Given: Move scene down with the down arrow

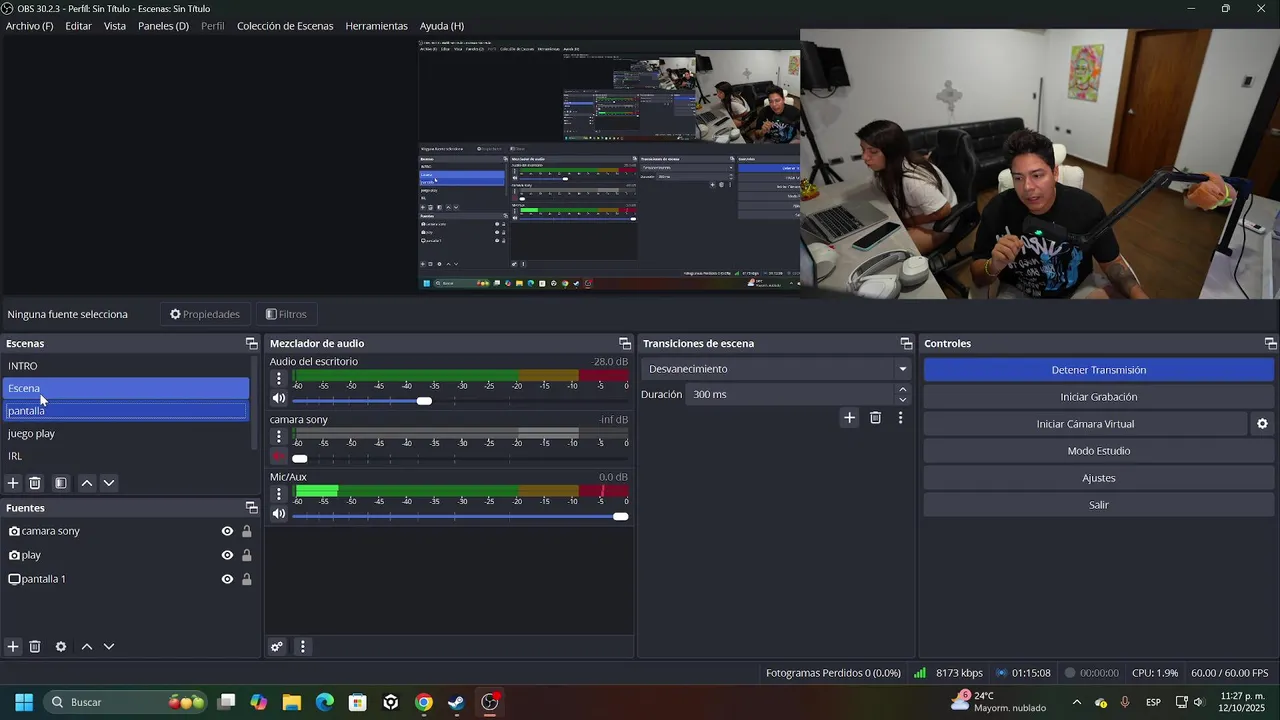Looking at the screenshot, I should (109, 483).
